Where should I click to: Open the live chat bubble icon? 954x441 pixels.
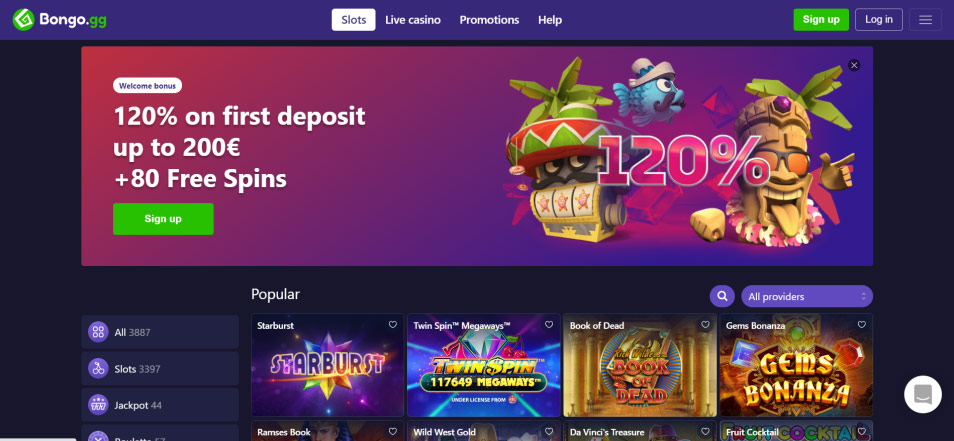coord(922,394)
